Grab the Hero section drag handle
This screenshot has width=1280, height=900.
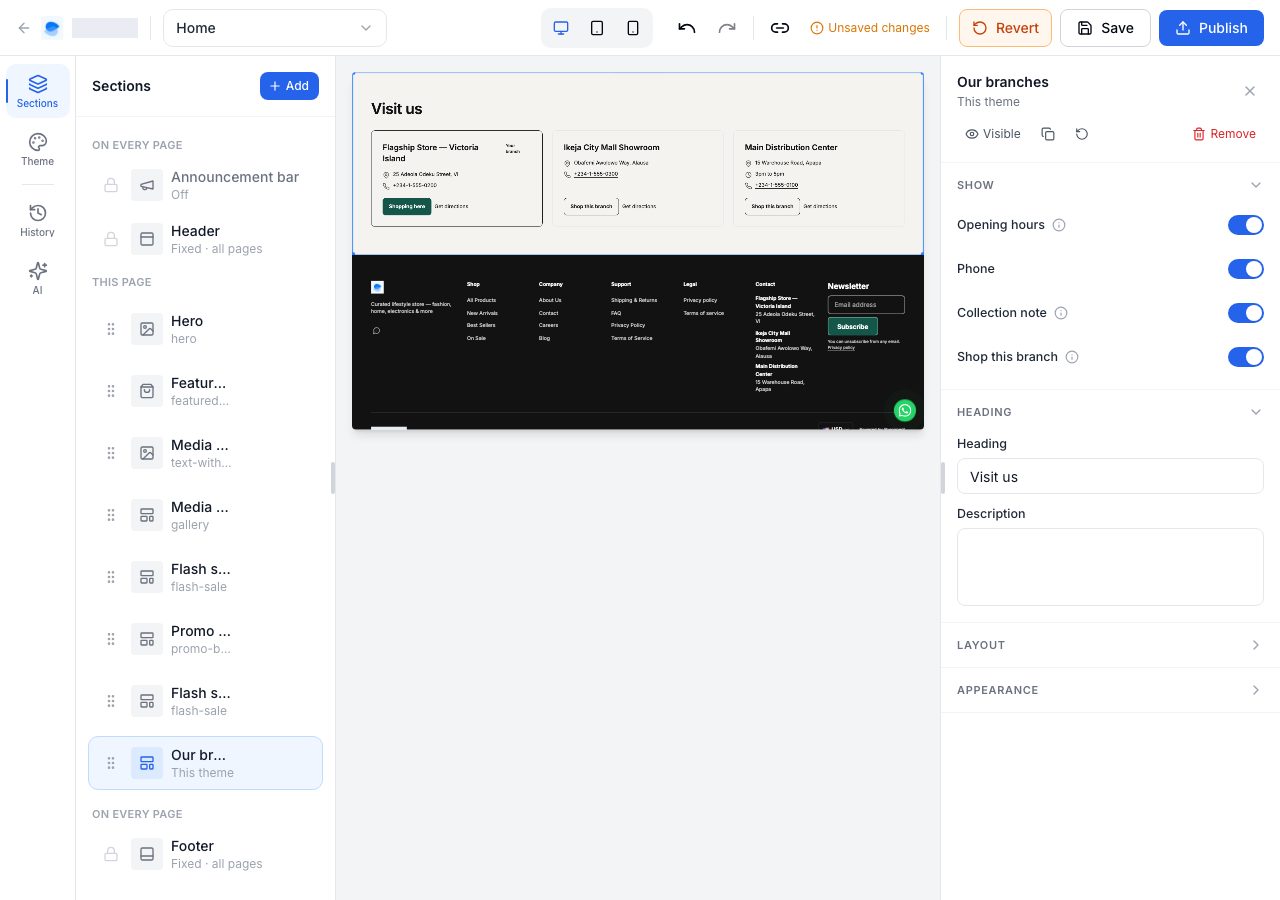(x=111, y=329)
